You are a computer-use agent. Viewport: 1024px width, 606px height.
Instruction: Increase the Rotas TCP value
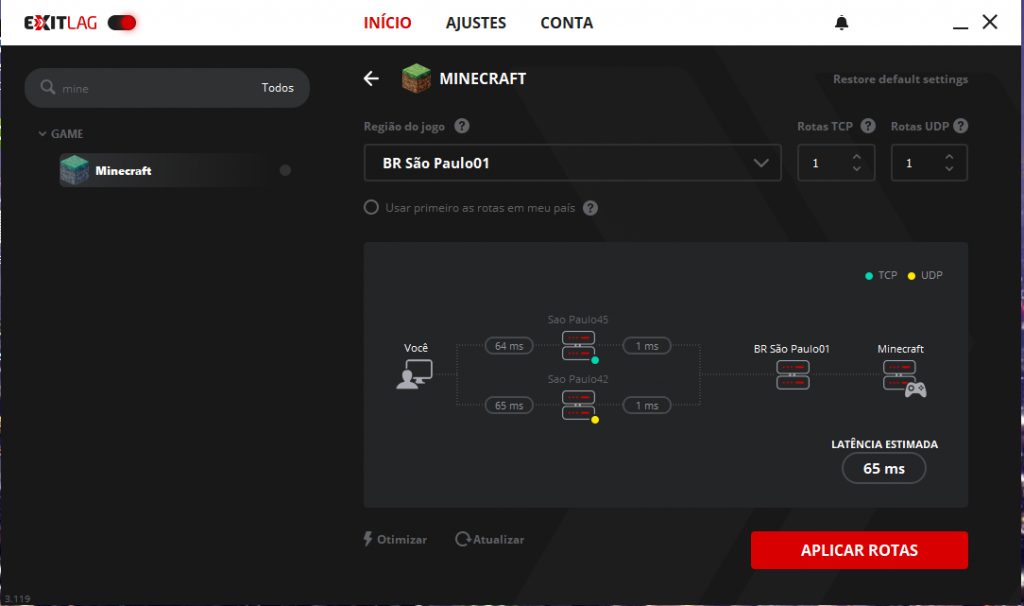coord(856,156)
